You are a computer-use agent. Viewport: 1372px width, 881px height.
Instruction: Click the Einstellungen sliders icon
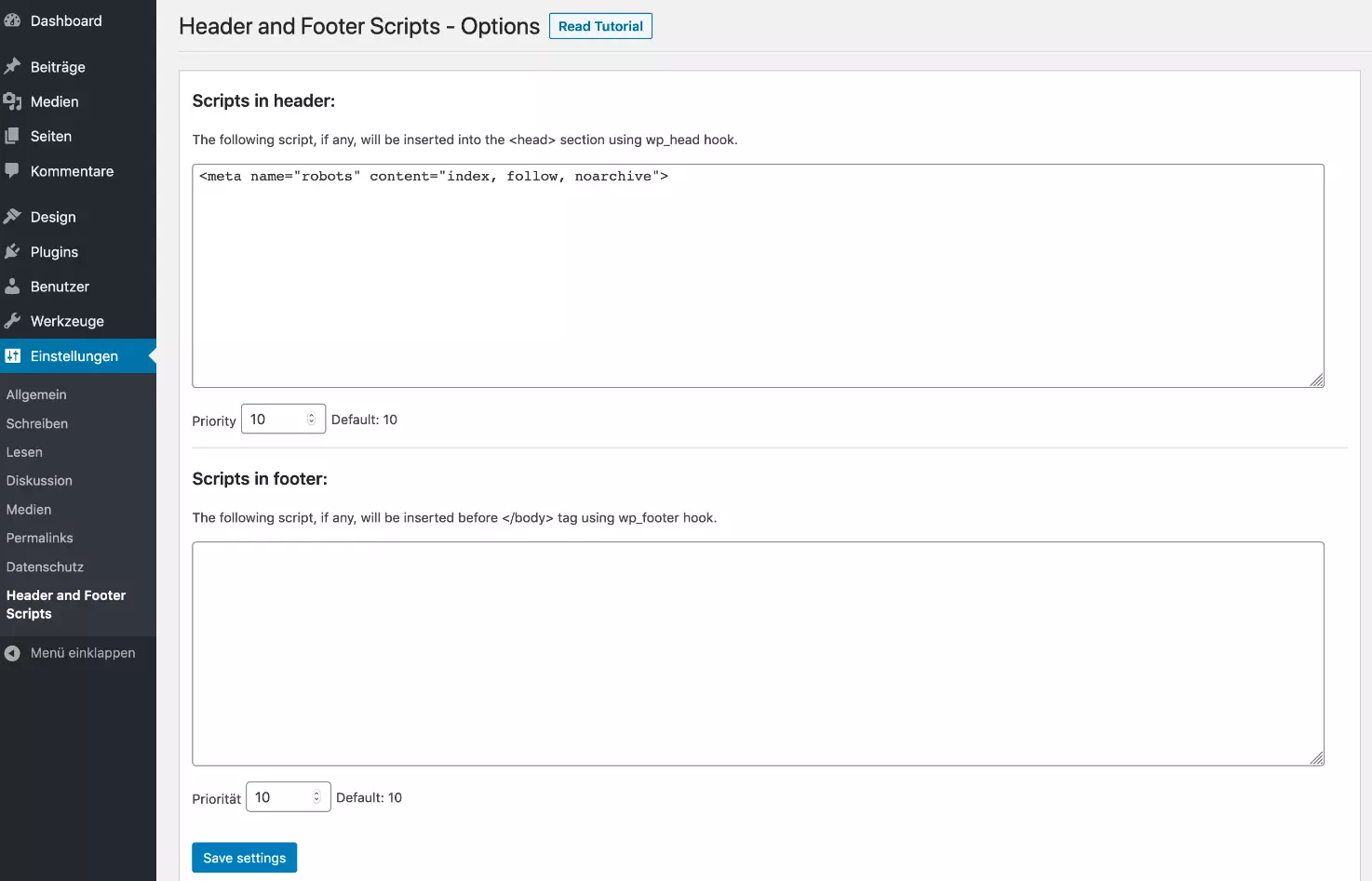pos(12,356)
